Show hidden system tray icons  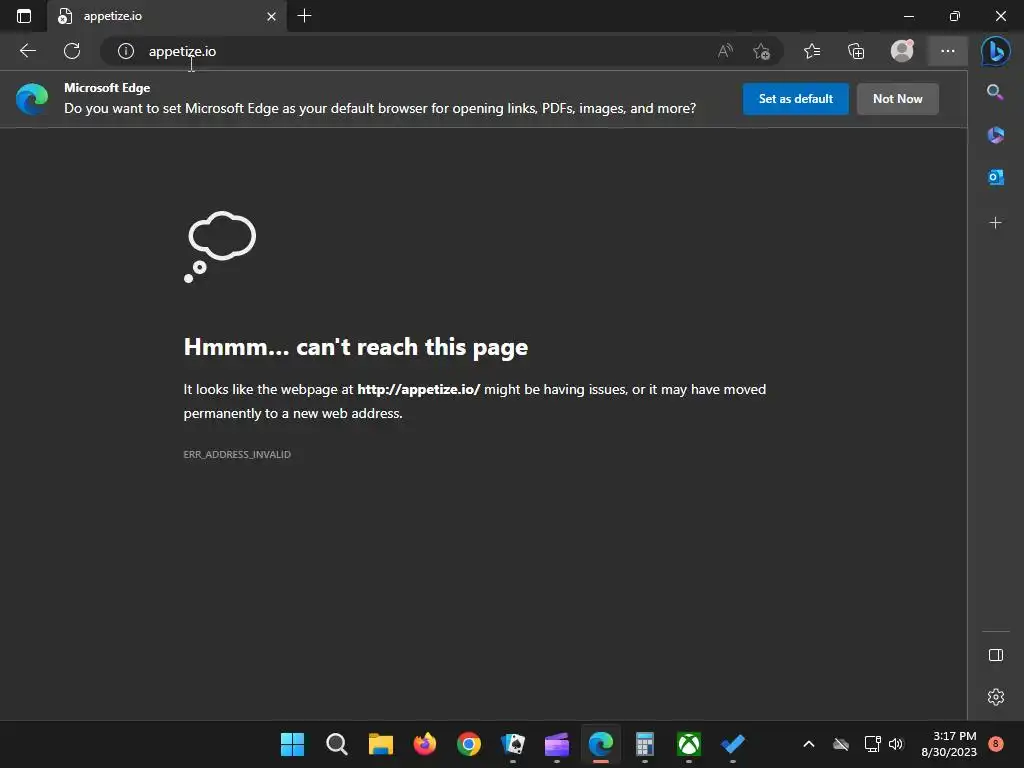(808, 744)
